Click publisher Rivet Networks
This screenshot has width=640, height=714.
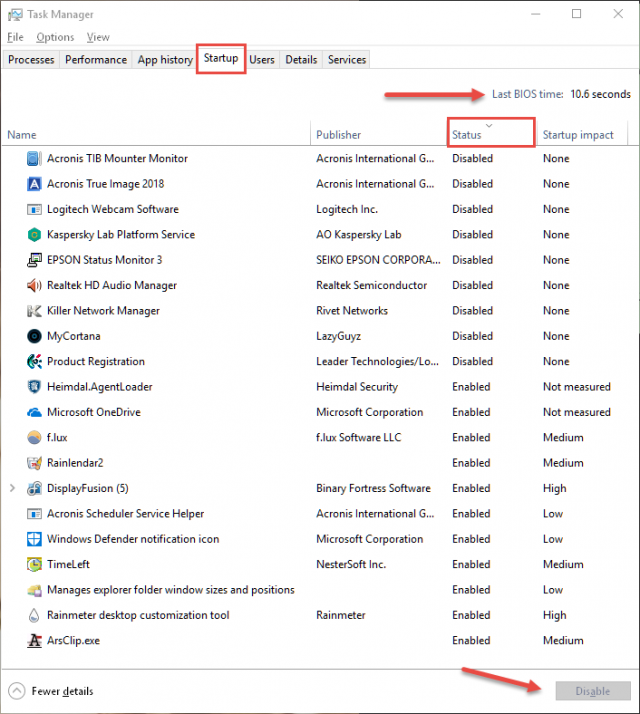click(352, 311)
